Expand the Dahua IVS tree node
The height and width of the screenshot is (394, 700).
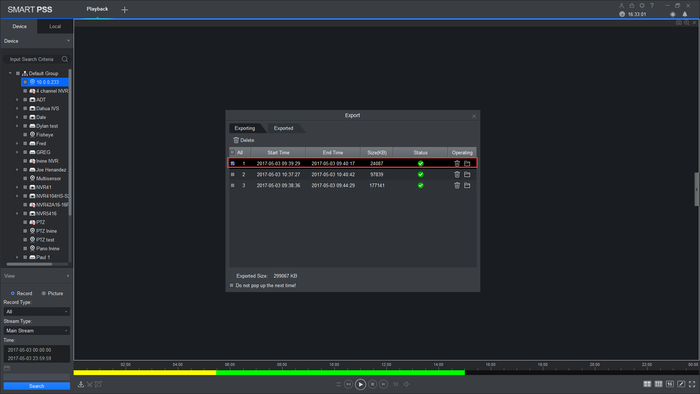click(x=17, y=108)
